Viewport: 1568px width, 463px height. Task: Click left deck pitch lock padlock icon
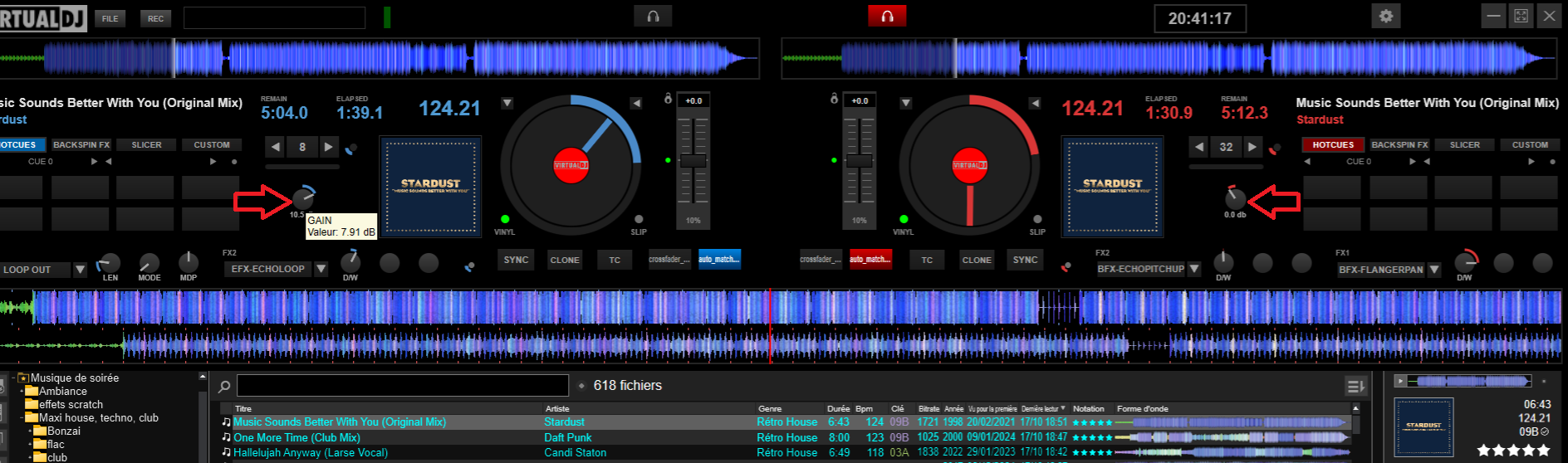(x=668, y=99)
